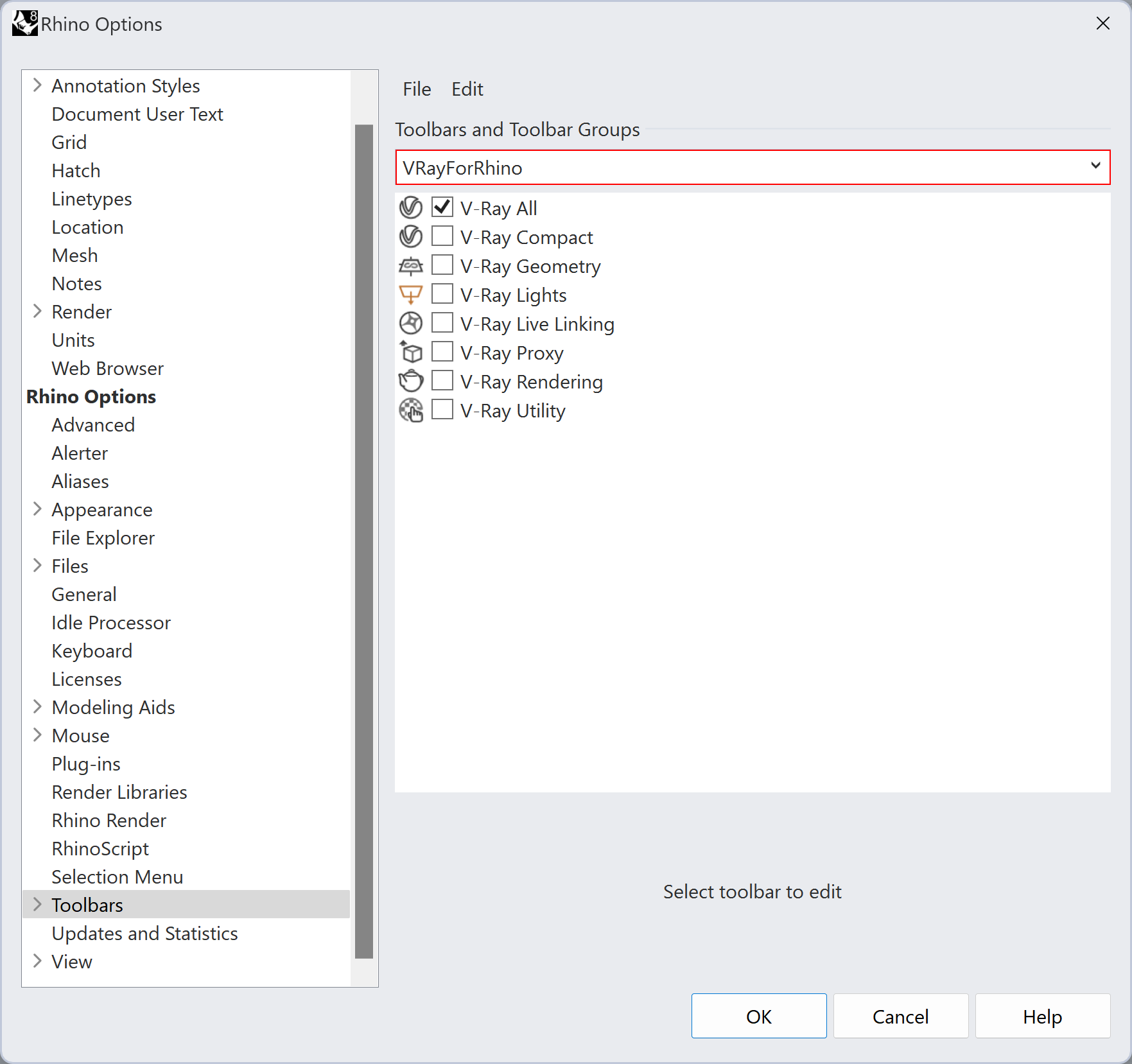Select the Linetypes options page
Image resolution: width=1132 pixels, height=1064 pixels.
pos(92,199)
